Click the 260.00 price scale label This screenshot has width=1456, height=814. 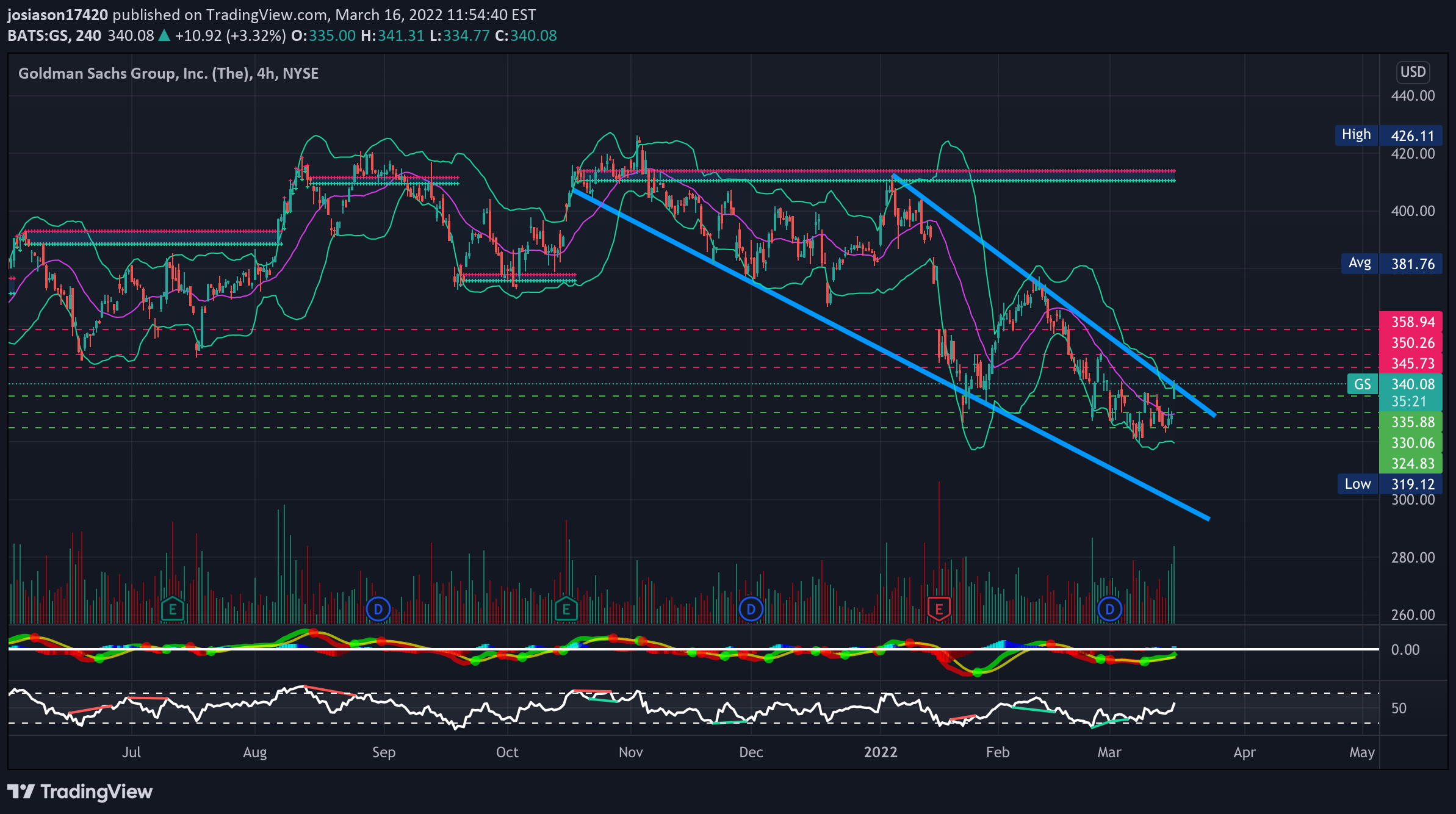(1413, 614)
